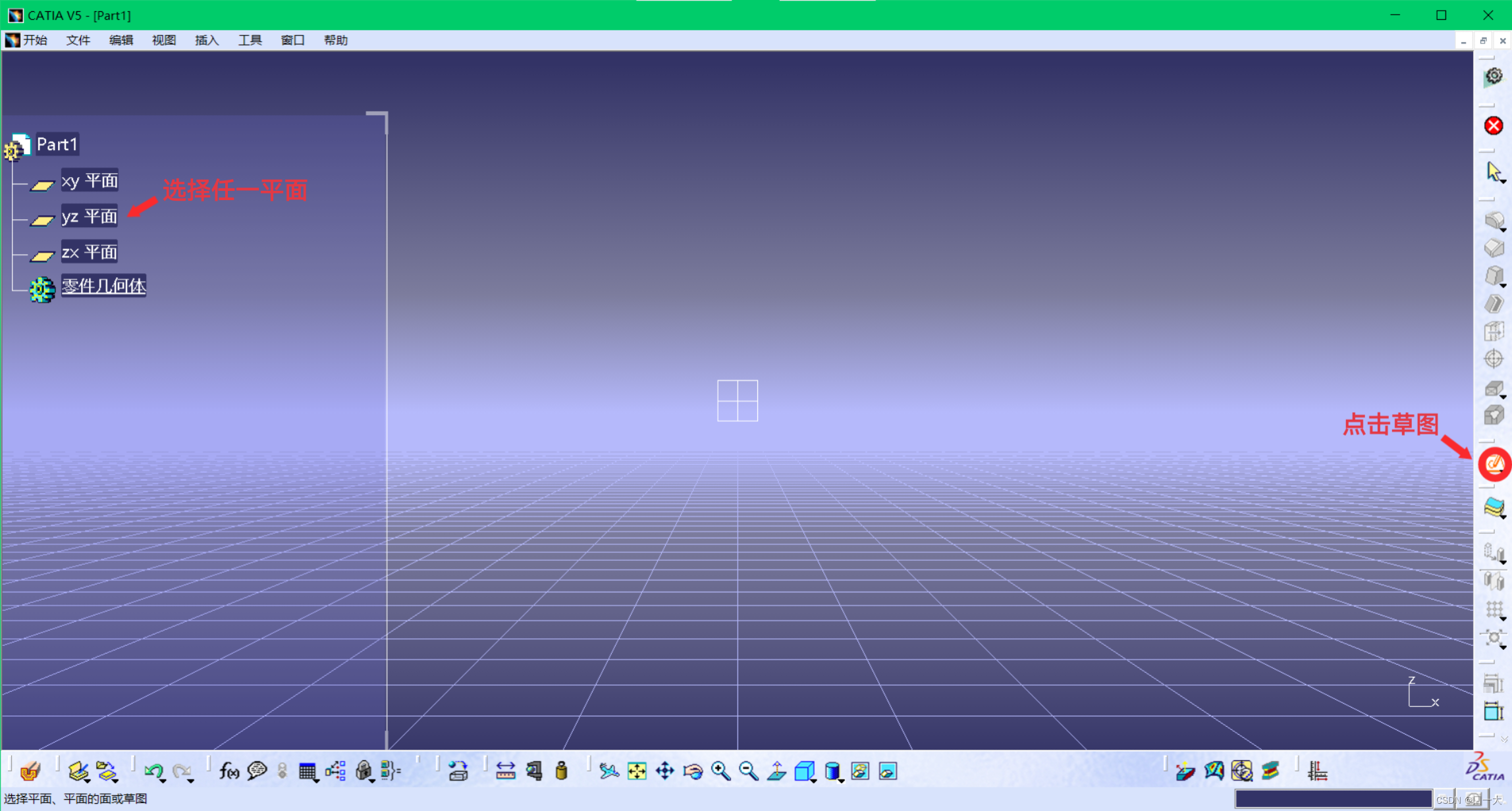This screenshot has width=1512, height=811.
Task: Click the Zoom Out magnifier icon
Action: [748, 771]
